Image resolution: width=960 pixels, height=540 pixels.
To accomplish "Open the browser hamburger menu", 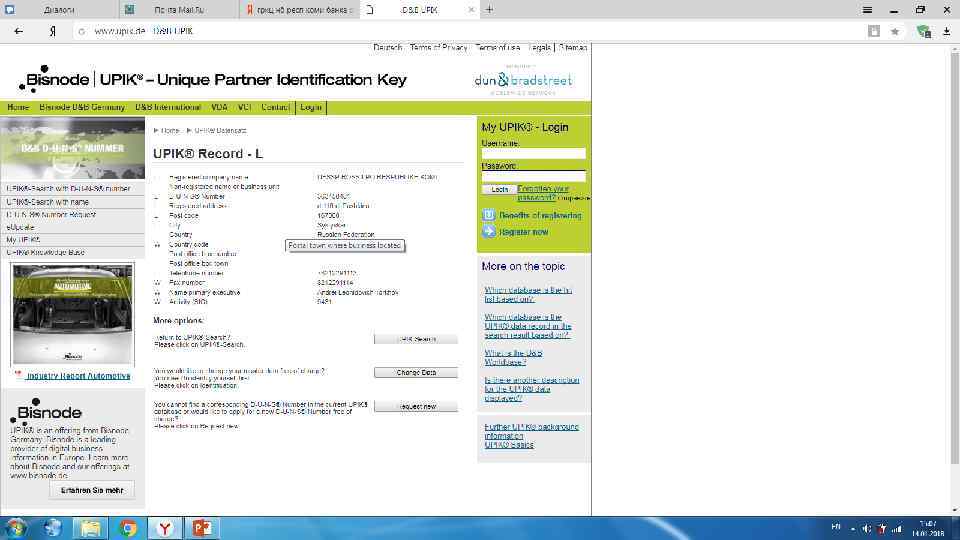I will tap(867, 10).
